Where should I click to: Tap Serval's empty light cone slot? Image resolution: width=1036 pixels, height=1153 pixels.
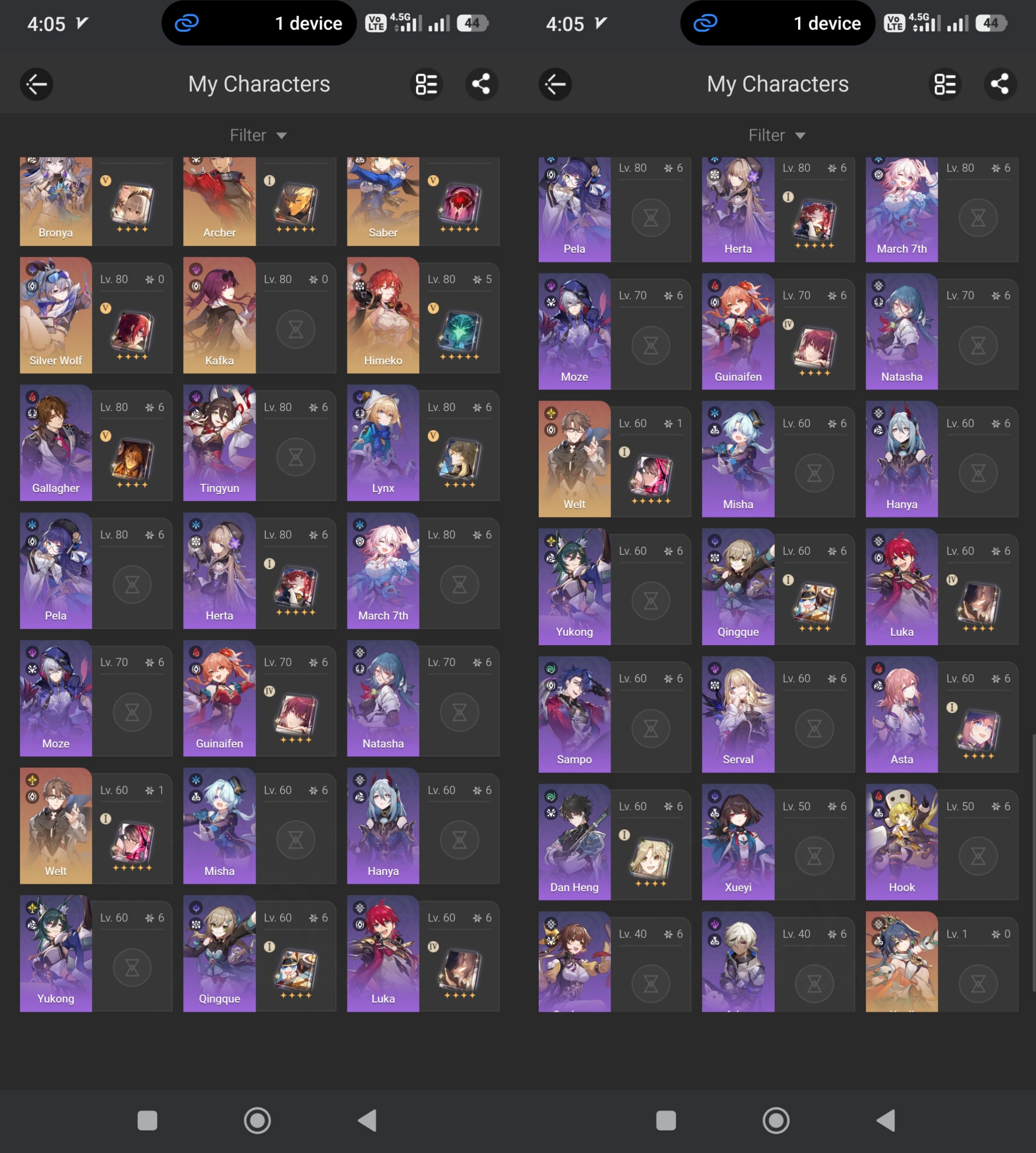[814, 728]
